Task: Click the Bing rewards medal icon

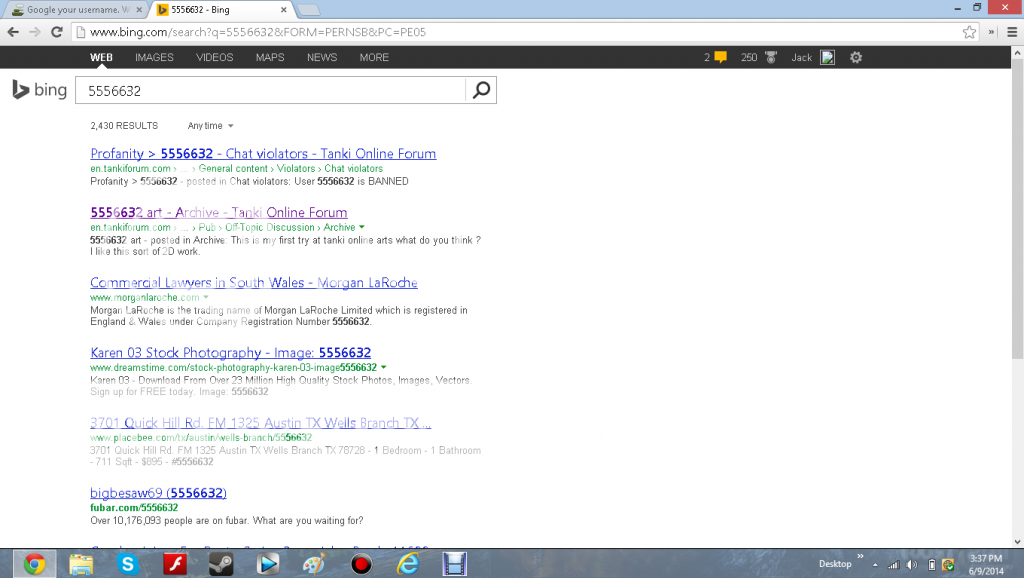Action: (771, 58)
